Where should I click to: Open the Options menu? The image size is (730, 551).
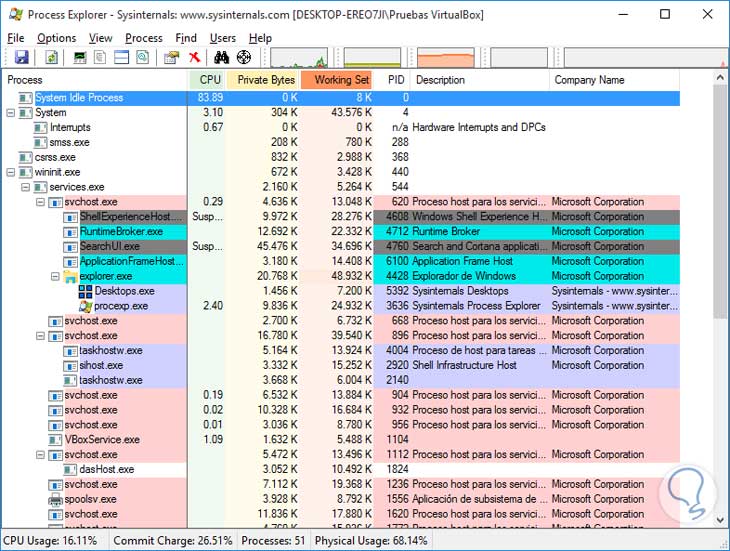[56, 38]
